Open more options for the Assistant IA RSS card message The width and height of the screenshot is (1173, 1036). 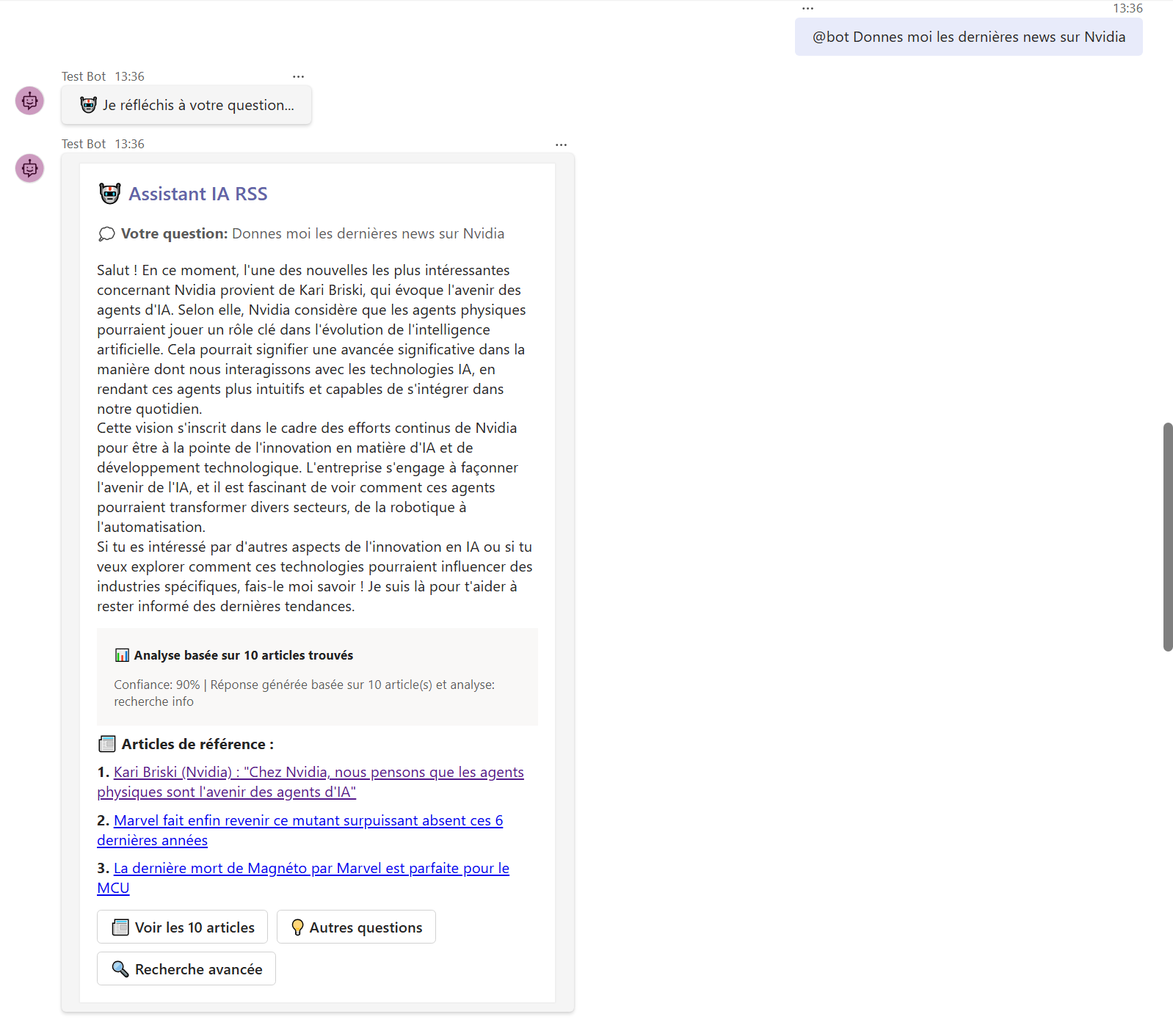(x=561, y=145)
